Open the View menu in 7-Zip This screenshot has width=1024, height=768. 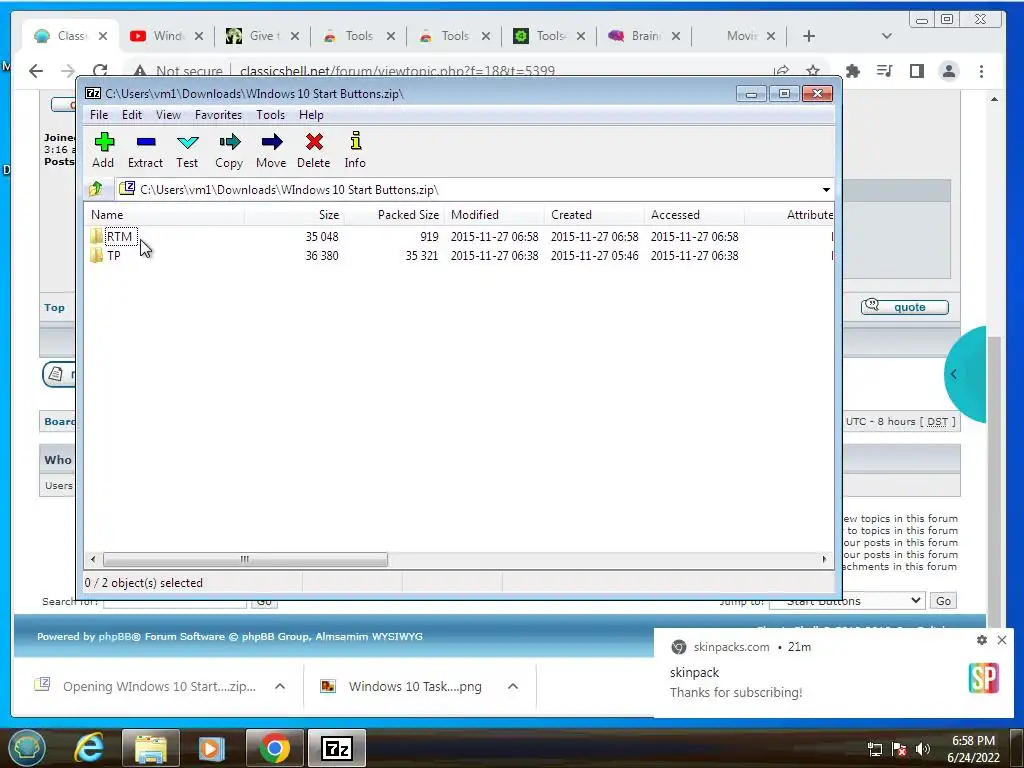point(168,115)
